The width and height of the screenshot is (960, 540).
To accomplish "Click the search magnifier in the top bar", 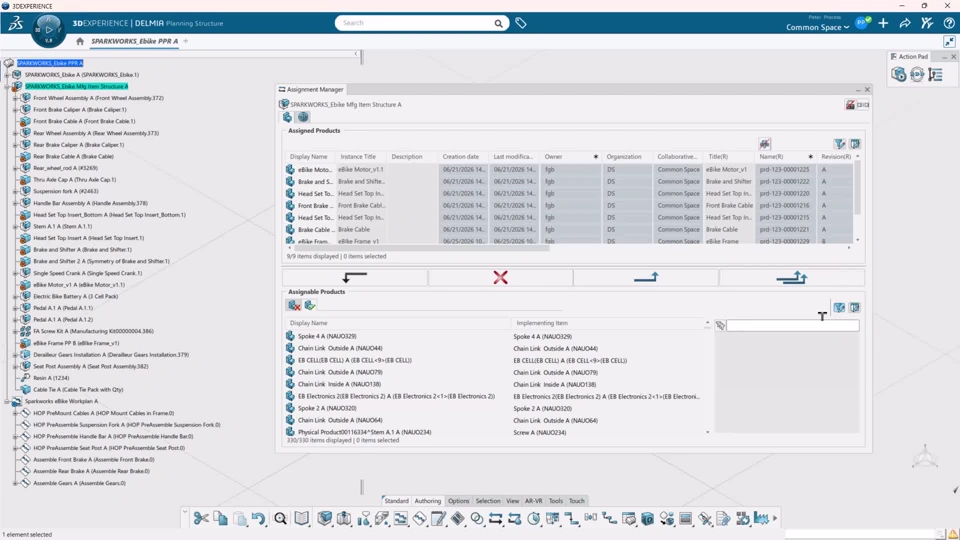I will [x=498, y=23].
